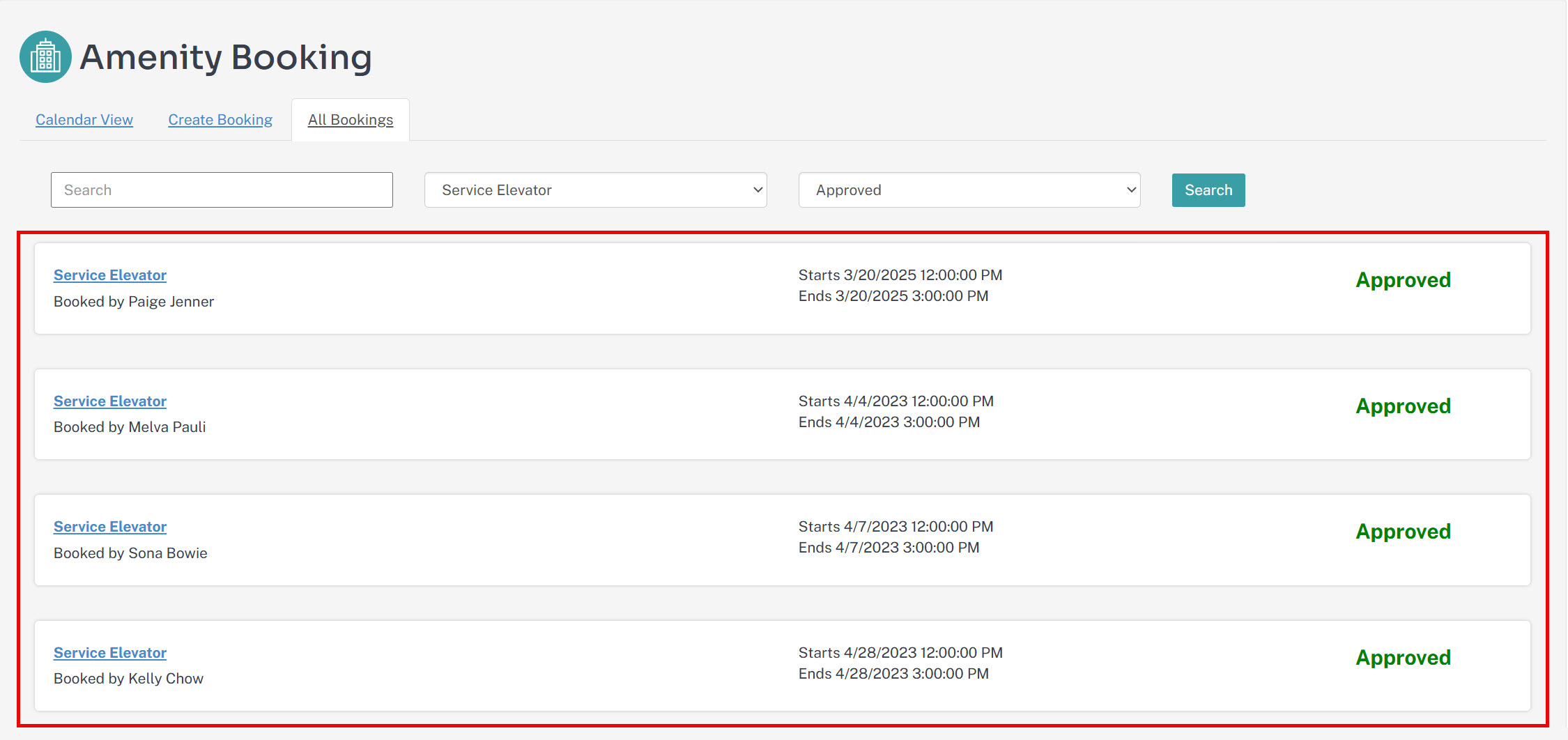Open the Service Elevator amenity dropdown
The width and height of the screenshot is (1568, 740).
596,190
